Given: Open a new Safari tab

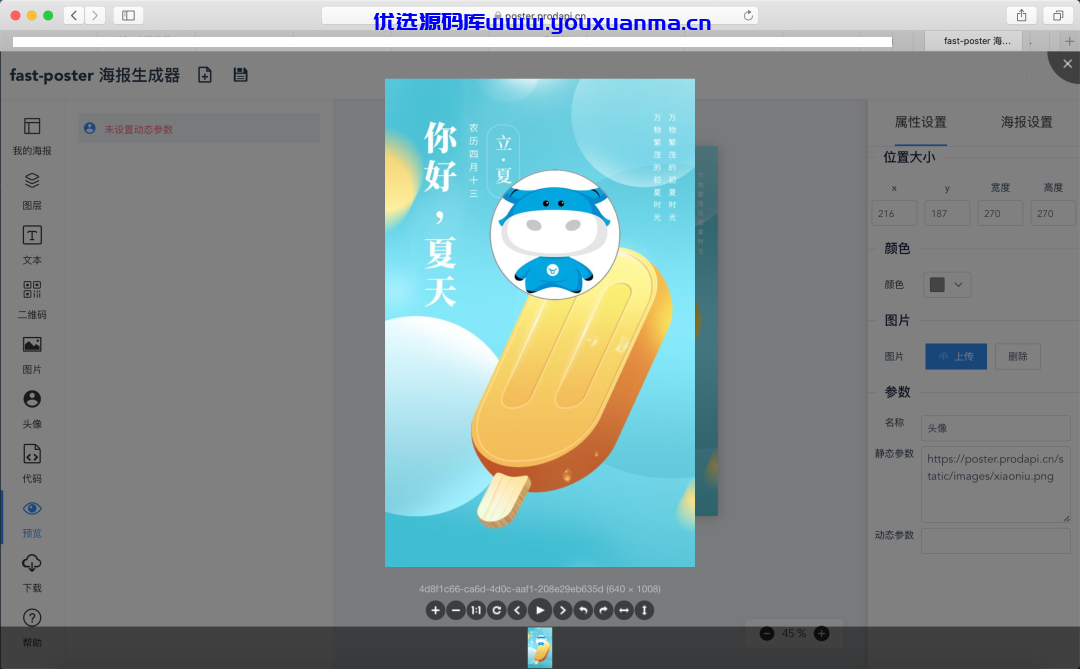Looking at the screenshot, I should (1069, 41).
